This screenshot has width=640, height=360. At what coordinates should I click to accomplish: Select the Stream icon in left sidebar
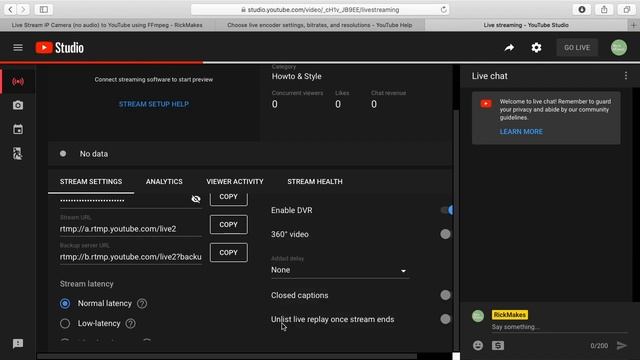point(18,82)
